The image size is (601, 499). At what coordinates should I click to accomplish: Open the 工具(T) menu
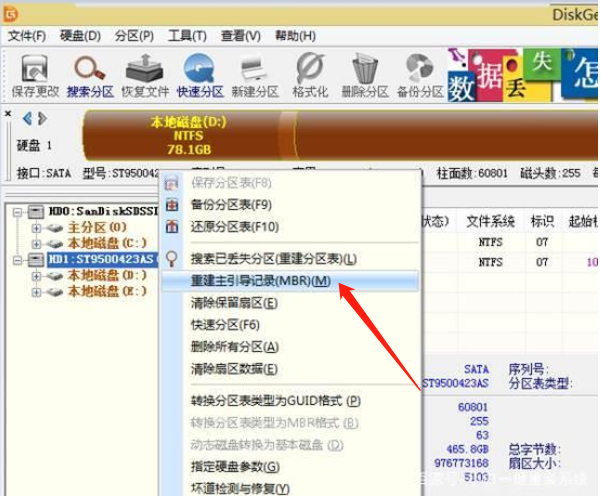(187, 36)
